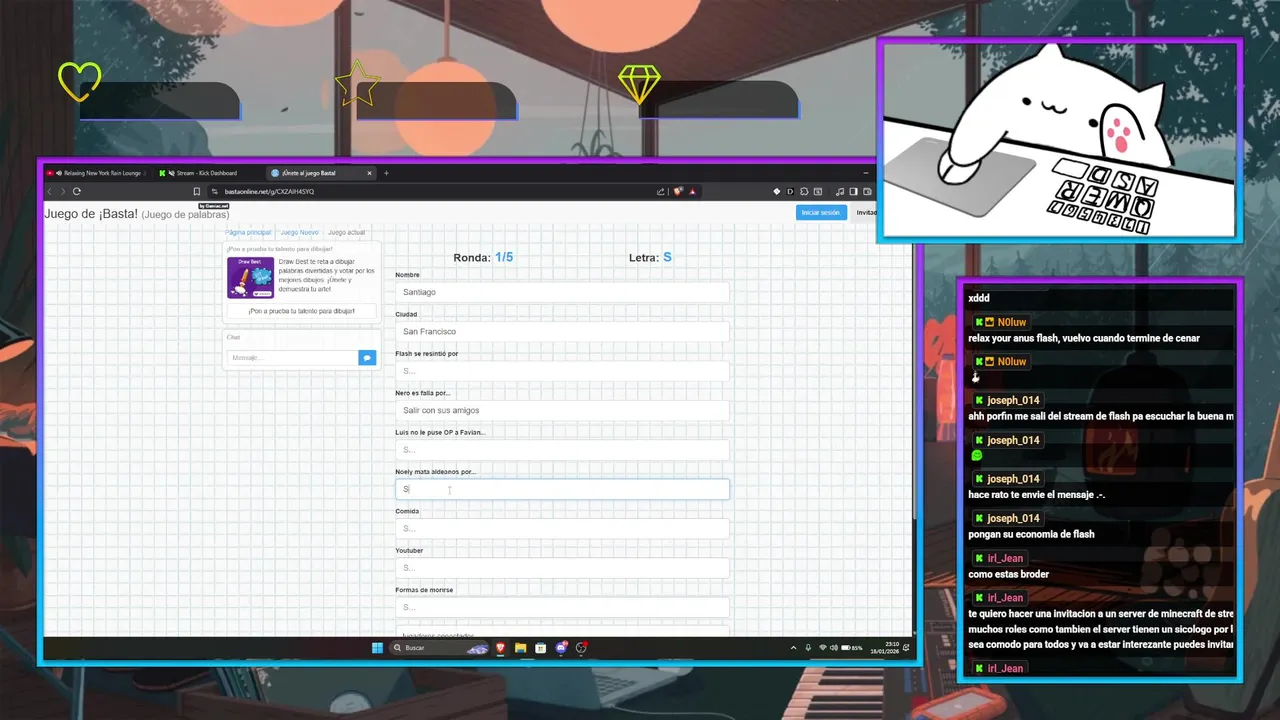This screenshot has height=720, width=1280.
Task: Select the ¡Únete al juego Basta! tab
Action: tap(321, 173)
